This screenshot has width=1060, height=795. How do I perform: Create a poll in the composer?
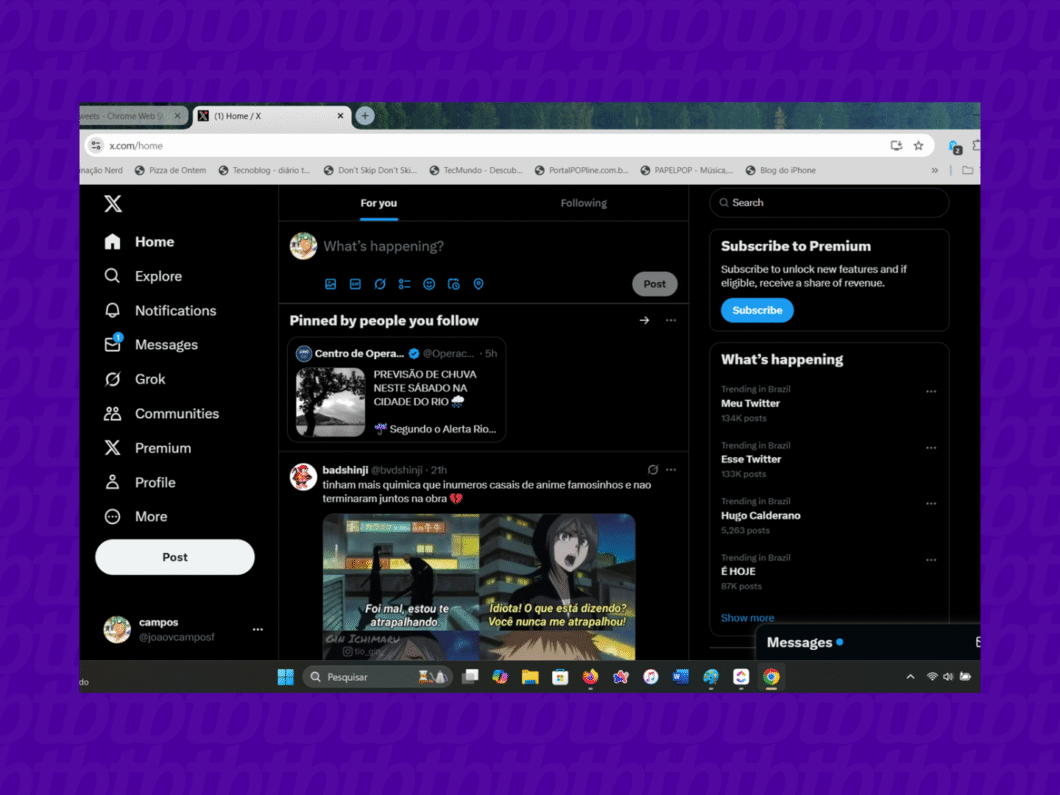[404, 284]
